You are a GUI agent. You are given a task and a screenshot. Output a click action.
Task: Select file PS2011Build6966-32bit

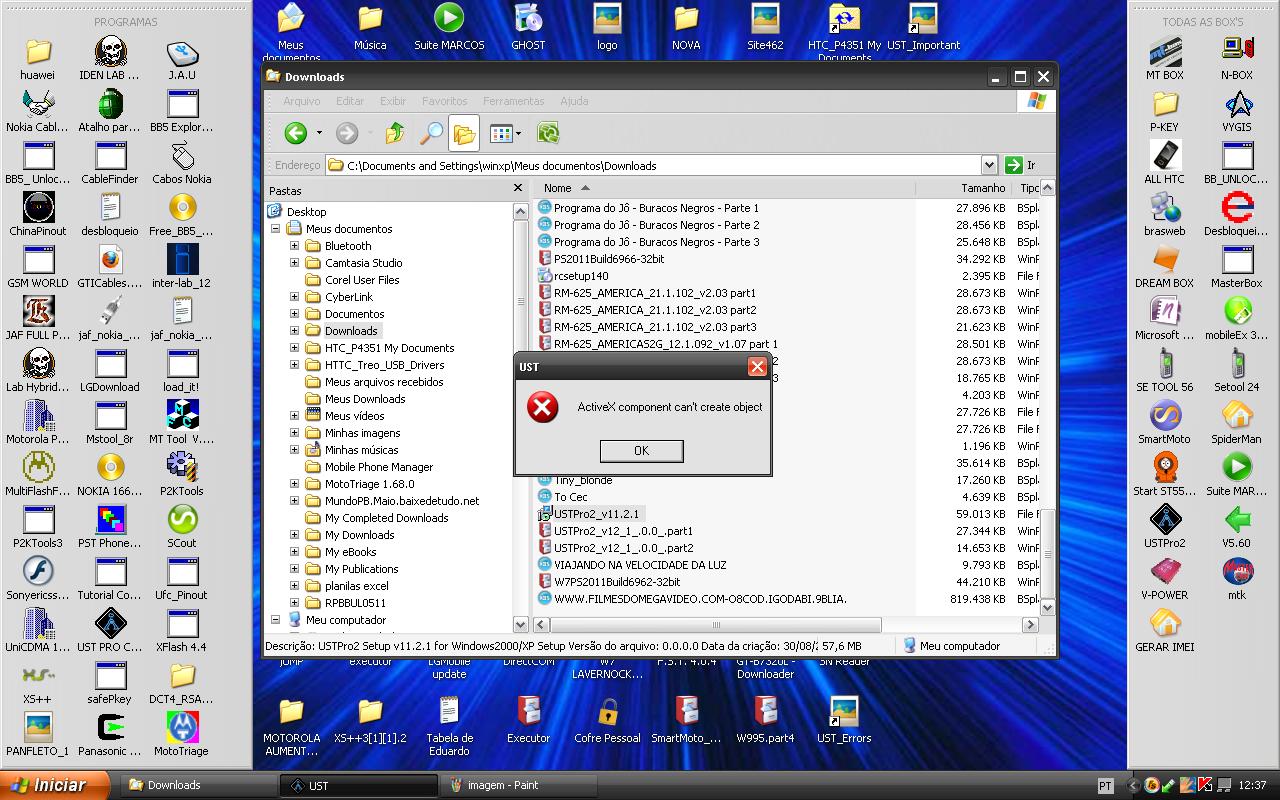[x=609, y=259]
